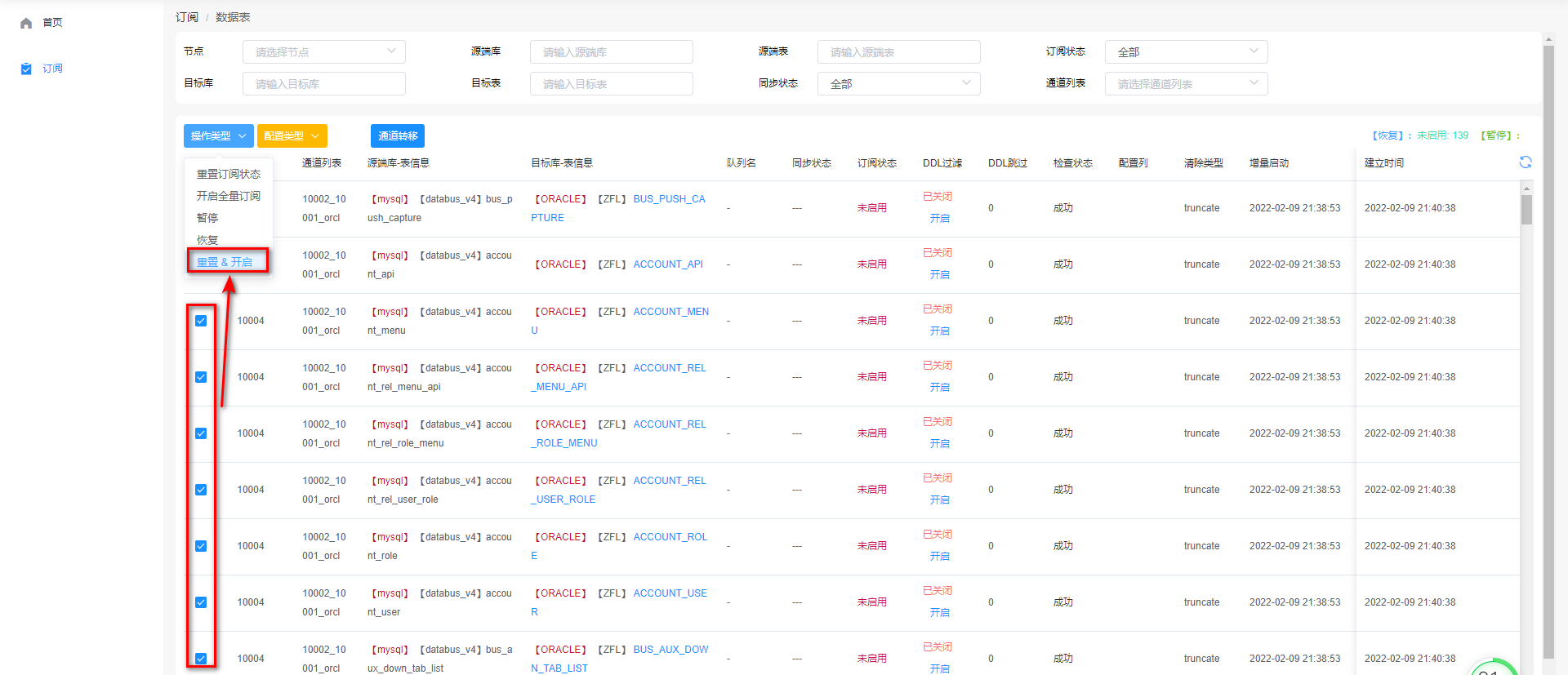
Task: Select 暂停 from the operation menu
Action: tap(207, 218)
